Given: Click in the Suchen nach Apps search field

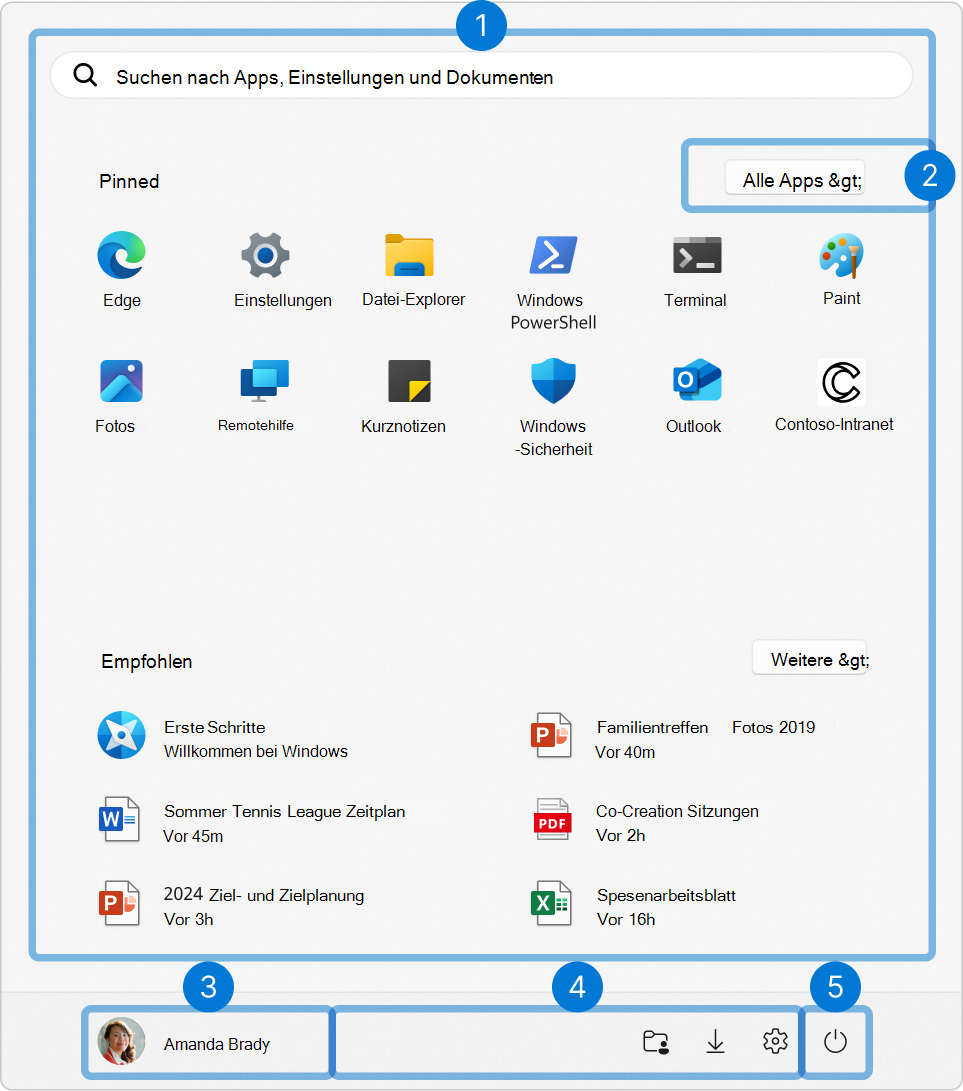Looking at the screenshot, I should click(x=482, y=75).
